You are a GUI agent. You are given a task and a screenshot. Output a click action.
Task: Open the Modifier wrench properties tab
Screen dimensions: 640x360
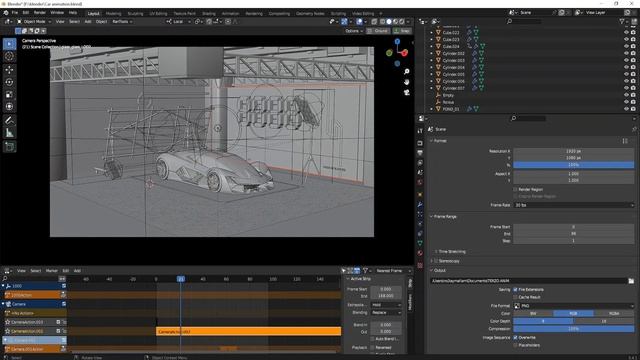pyautogui.click(x=420, y=204)
